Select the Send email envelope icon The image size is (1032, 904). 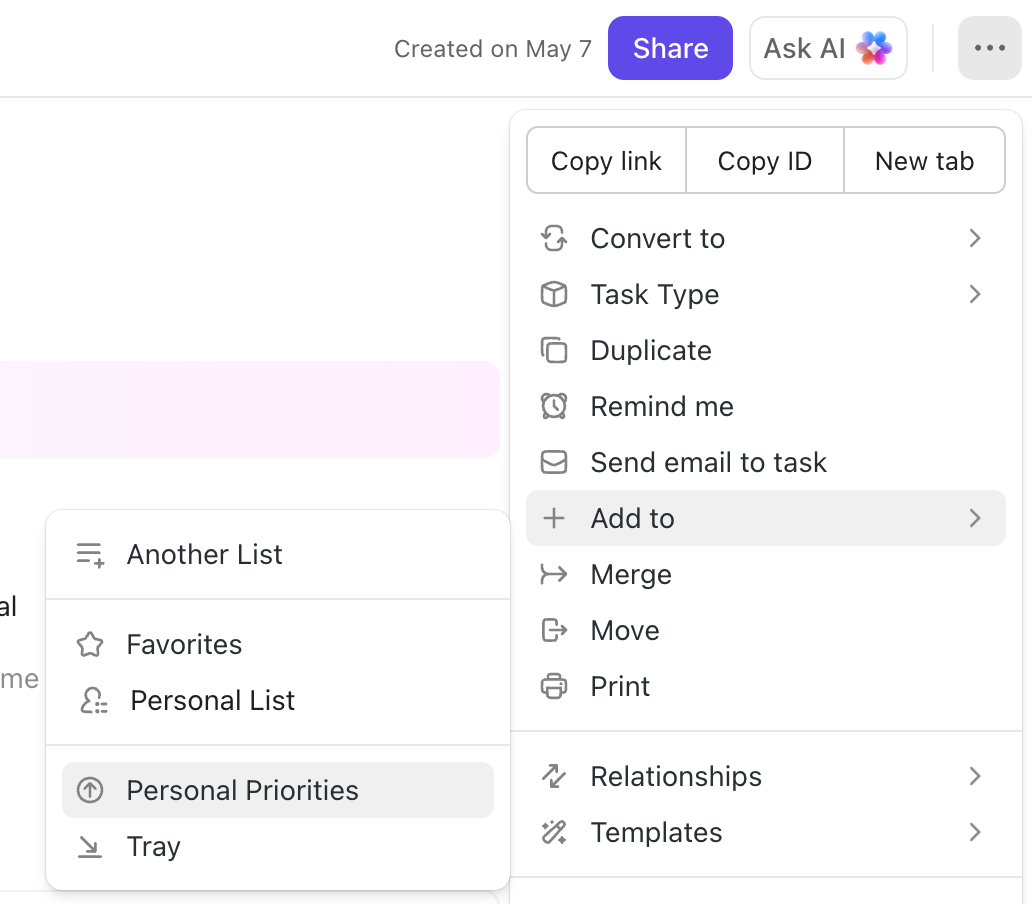554,462
